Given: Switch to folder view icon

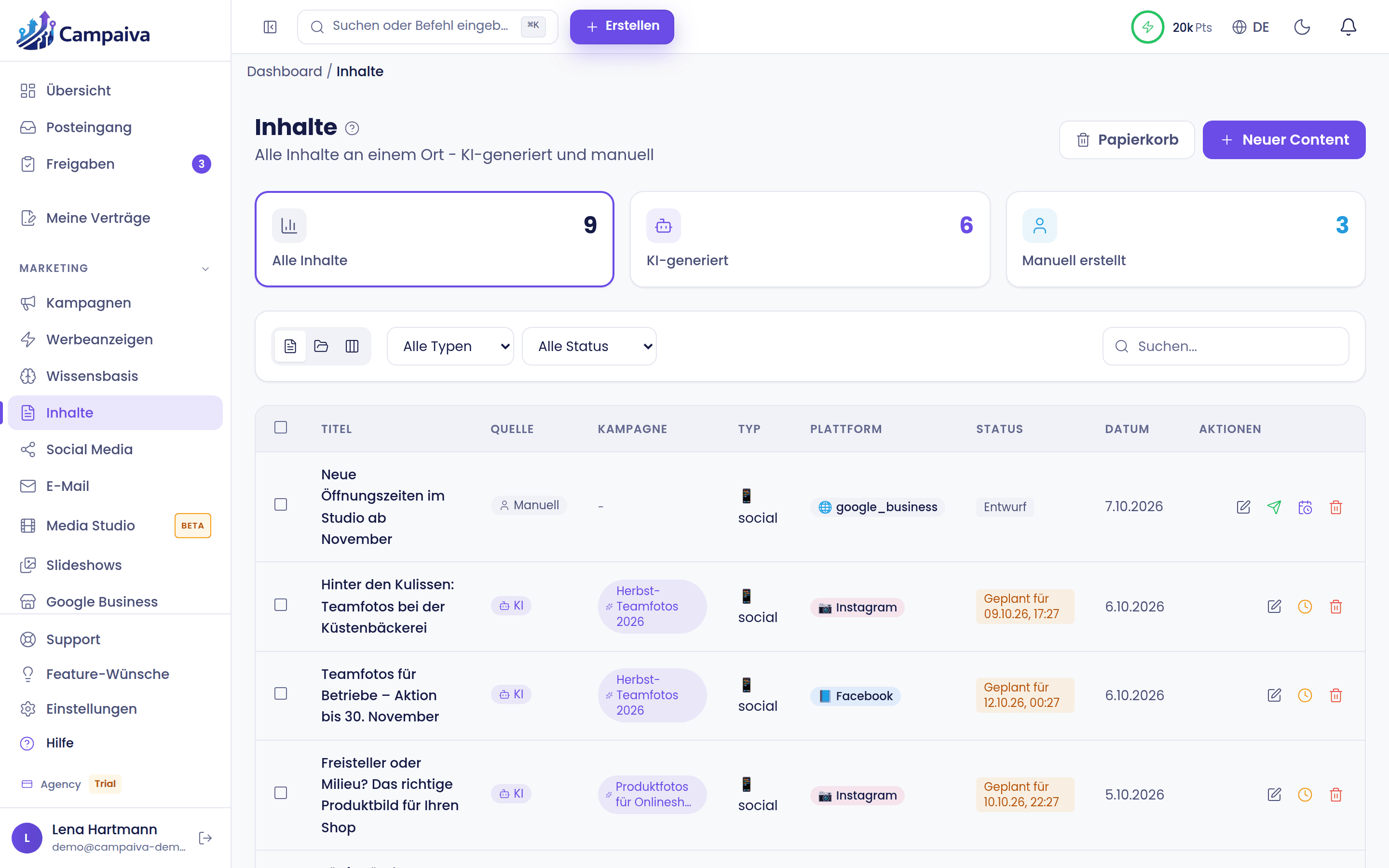Looking at the screenshot, I should click(x=321, y=346).
